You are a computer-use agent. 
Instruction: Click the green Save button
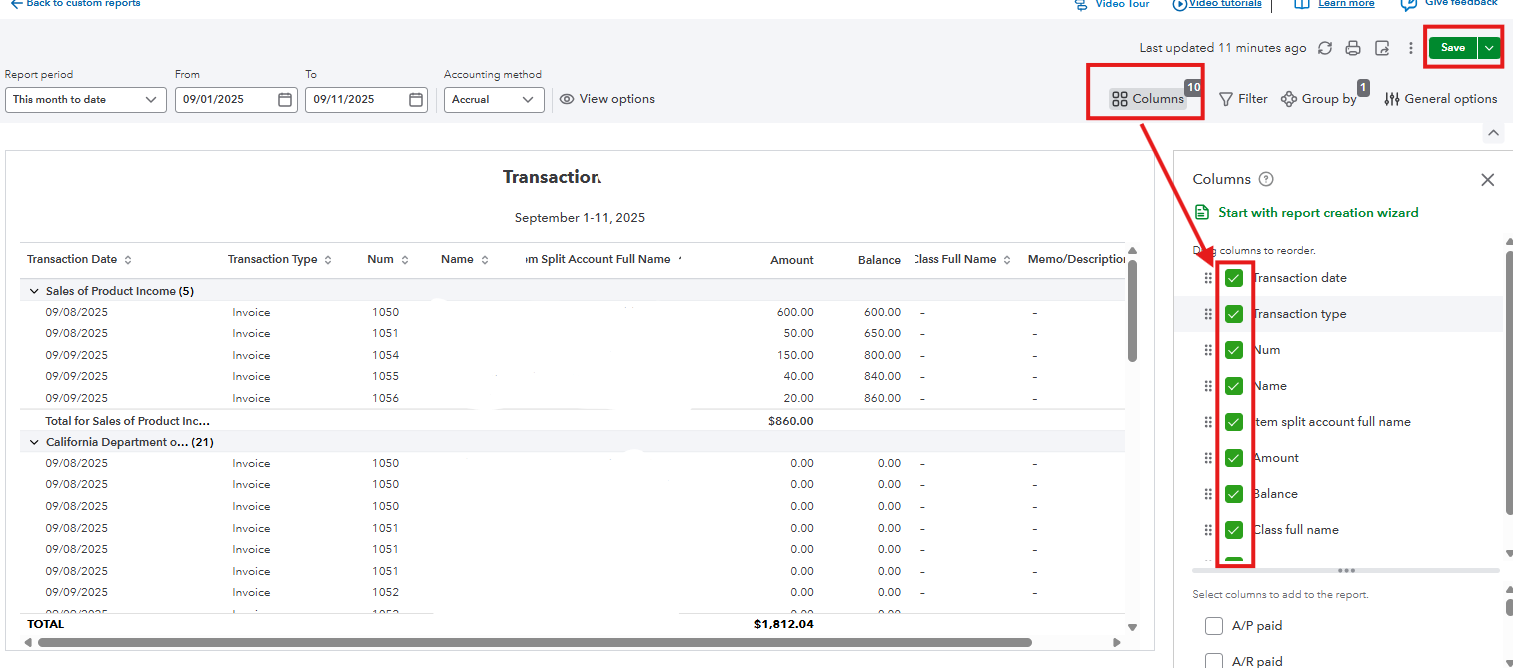1452,48
